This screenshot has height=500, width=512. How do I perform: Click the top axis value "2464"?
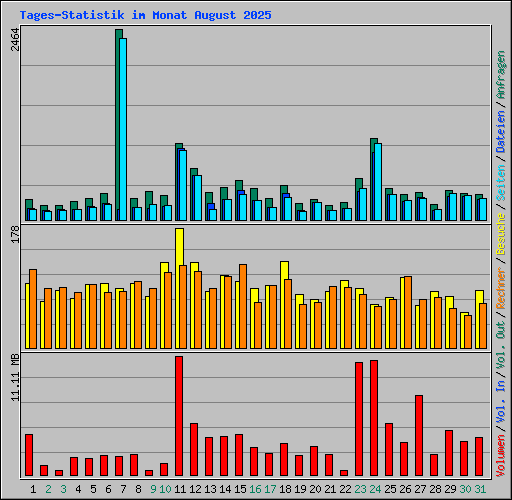pyautogui.click(x=15, y=40)
